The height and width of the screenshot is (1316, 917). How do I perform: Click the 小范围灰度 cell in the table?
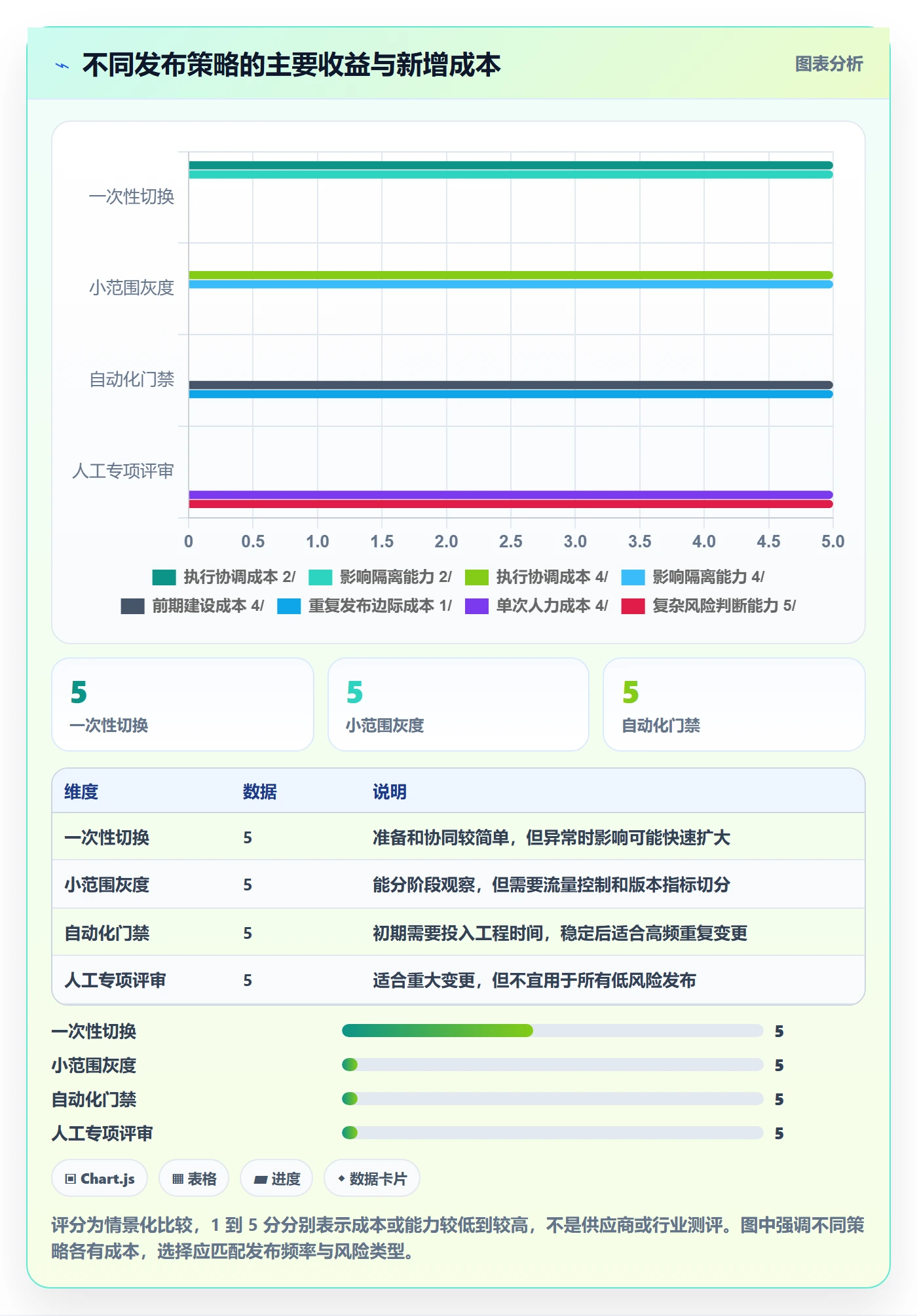[107, 885]
